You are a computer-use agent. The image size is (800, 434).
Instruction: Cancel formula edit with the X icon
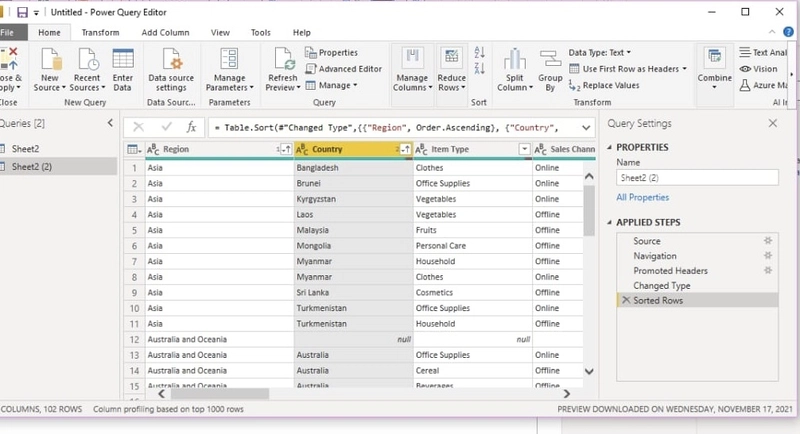[x=138, y=127]
